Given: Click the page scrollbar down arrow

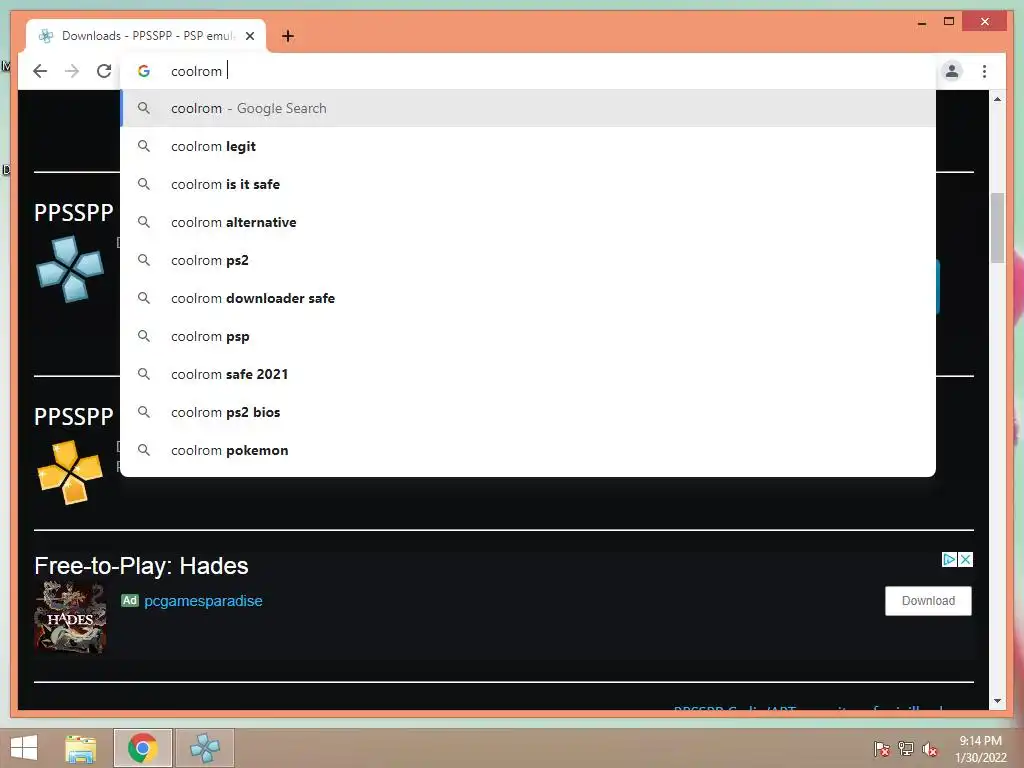Looking at the screenshot, I should (x=997, y=701).
